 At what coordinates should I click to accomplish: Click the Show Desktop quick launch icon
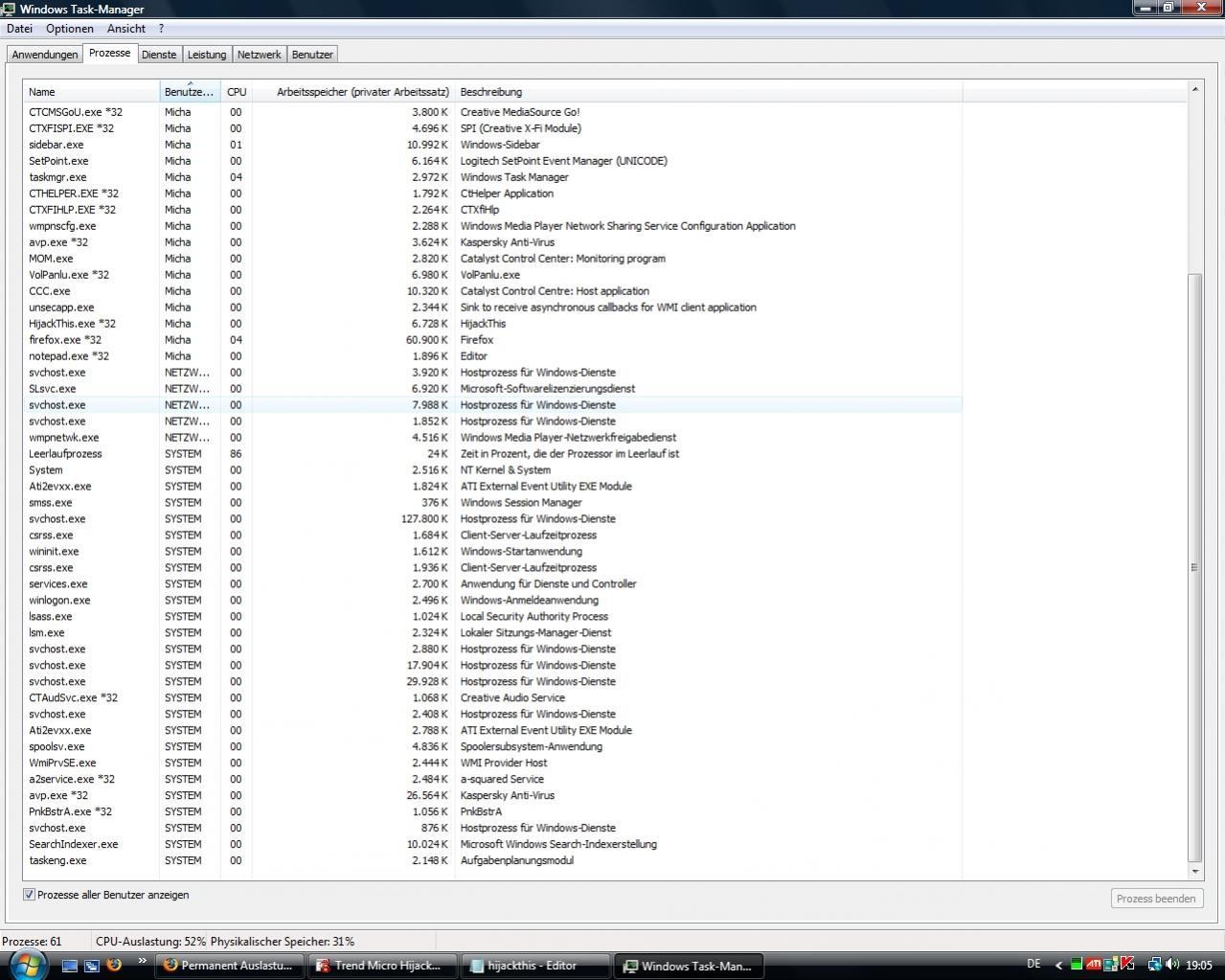(x=69, y=966)
